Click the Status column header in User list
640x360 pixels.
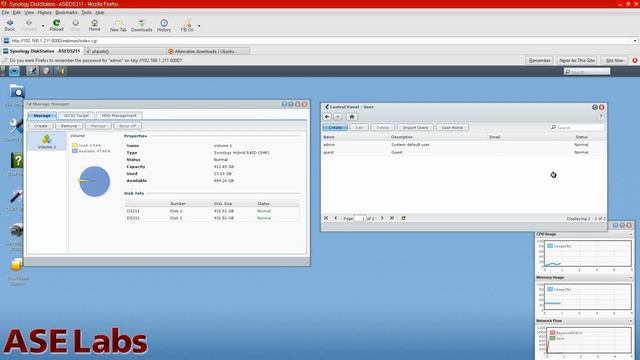click(x=581, y=137)
